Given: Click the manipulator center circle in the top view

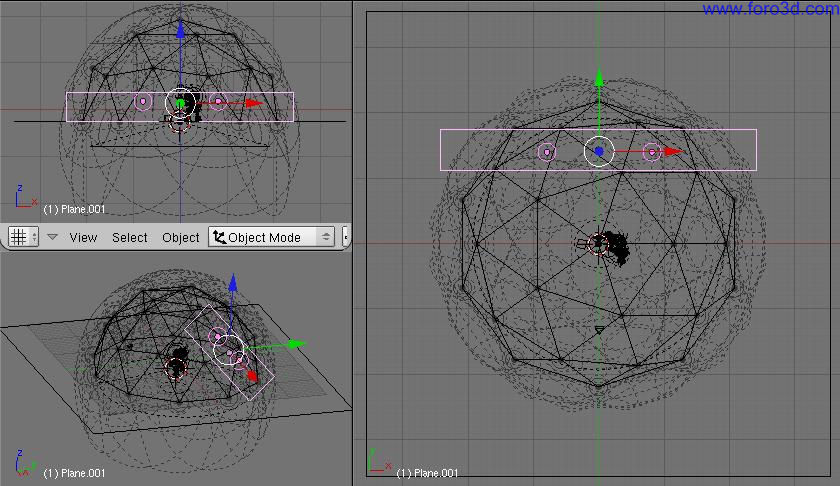Looking at the screenshot, I should point(599,152).
